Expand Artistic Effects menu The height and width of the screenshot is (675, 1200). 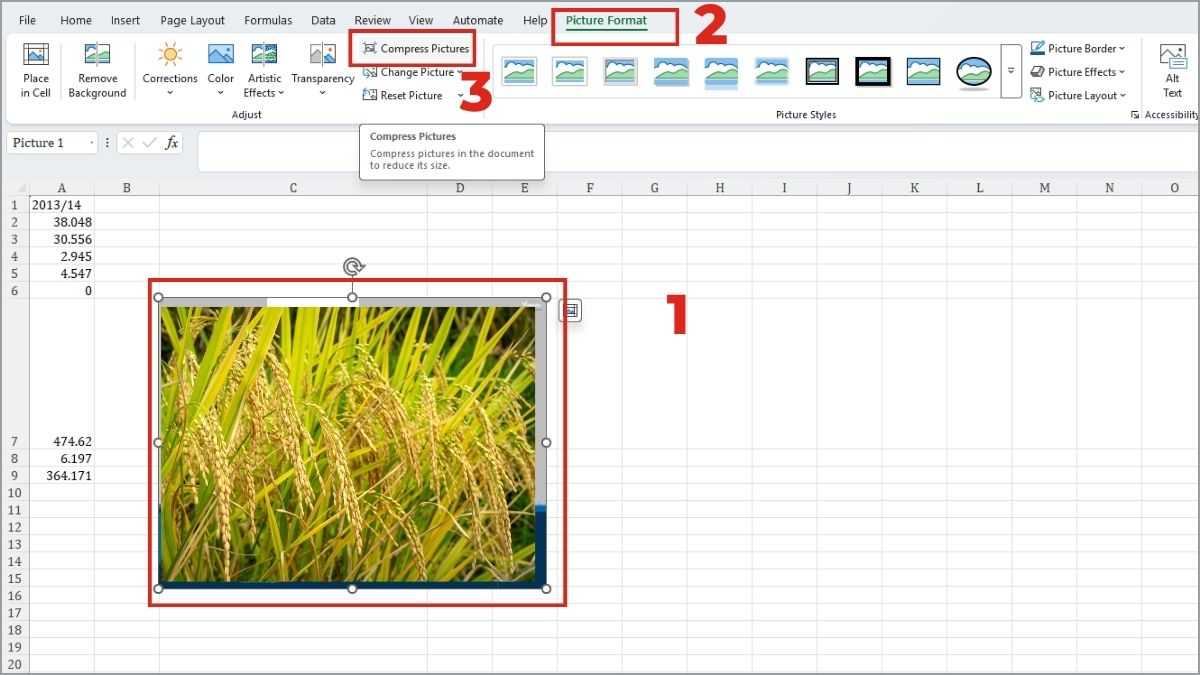pos(264,70)
